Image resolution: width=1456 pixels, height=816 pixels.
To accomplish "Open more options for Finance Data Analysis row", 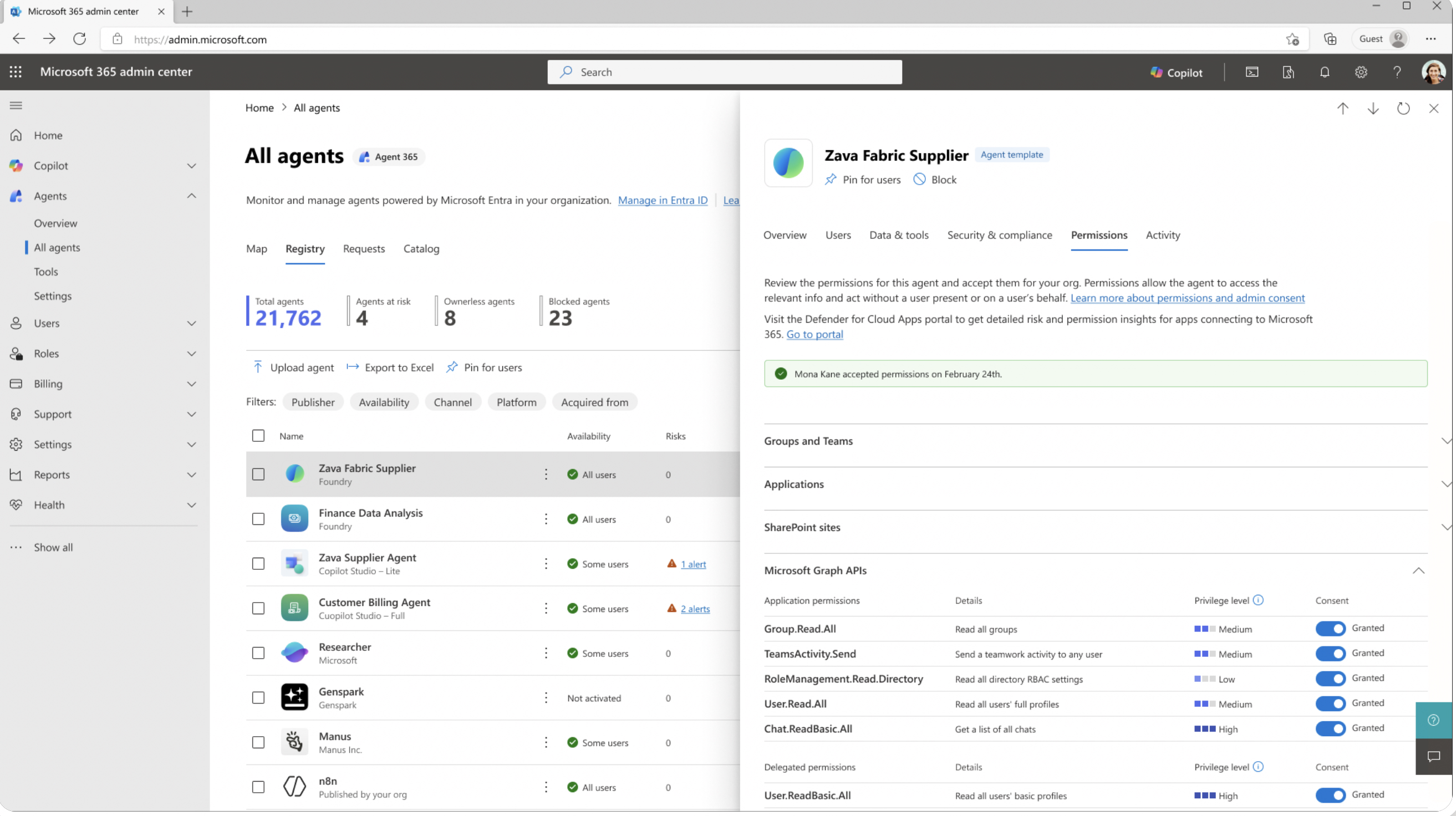I will [x=546, y=519].
